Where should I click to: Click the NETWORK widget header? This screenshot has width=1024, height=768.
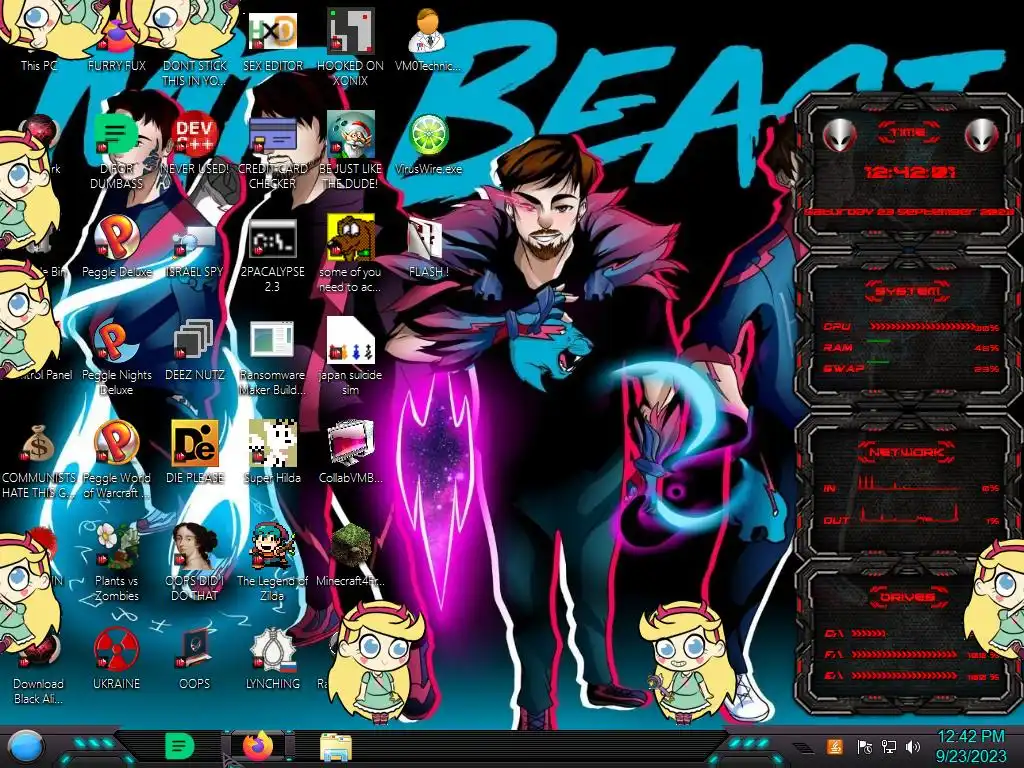point(907,452)
